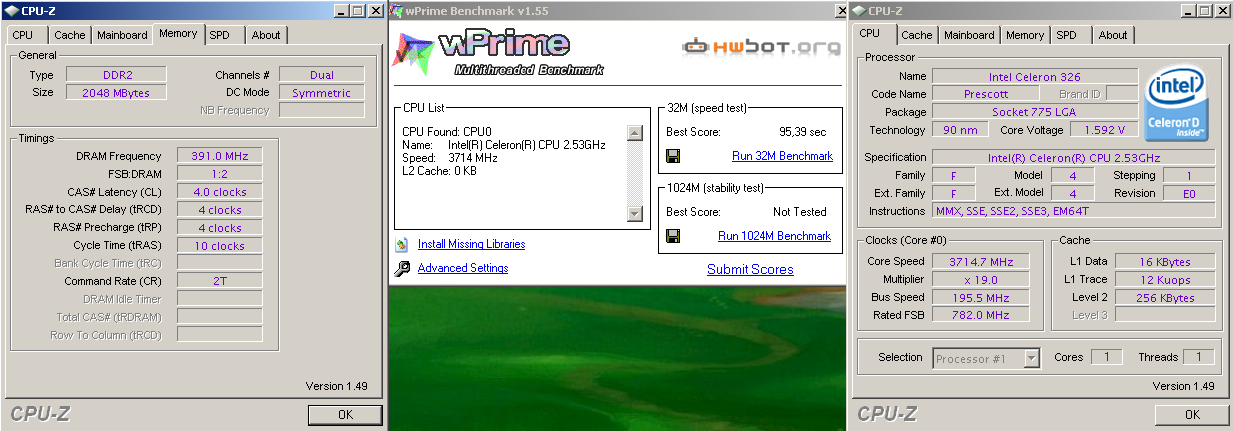Click Instructions field listing MMX, SSE
Screen dimensions: 1233x431
point(1074,211)
